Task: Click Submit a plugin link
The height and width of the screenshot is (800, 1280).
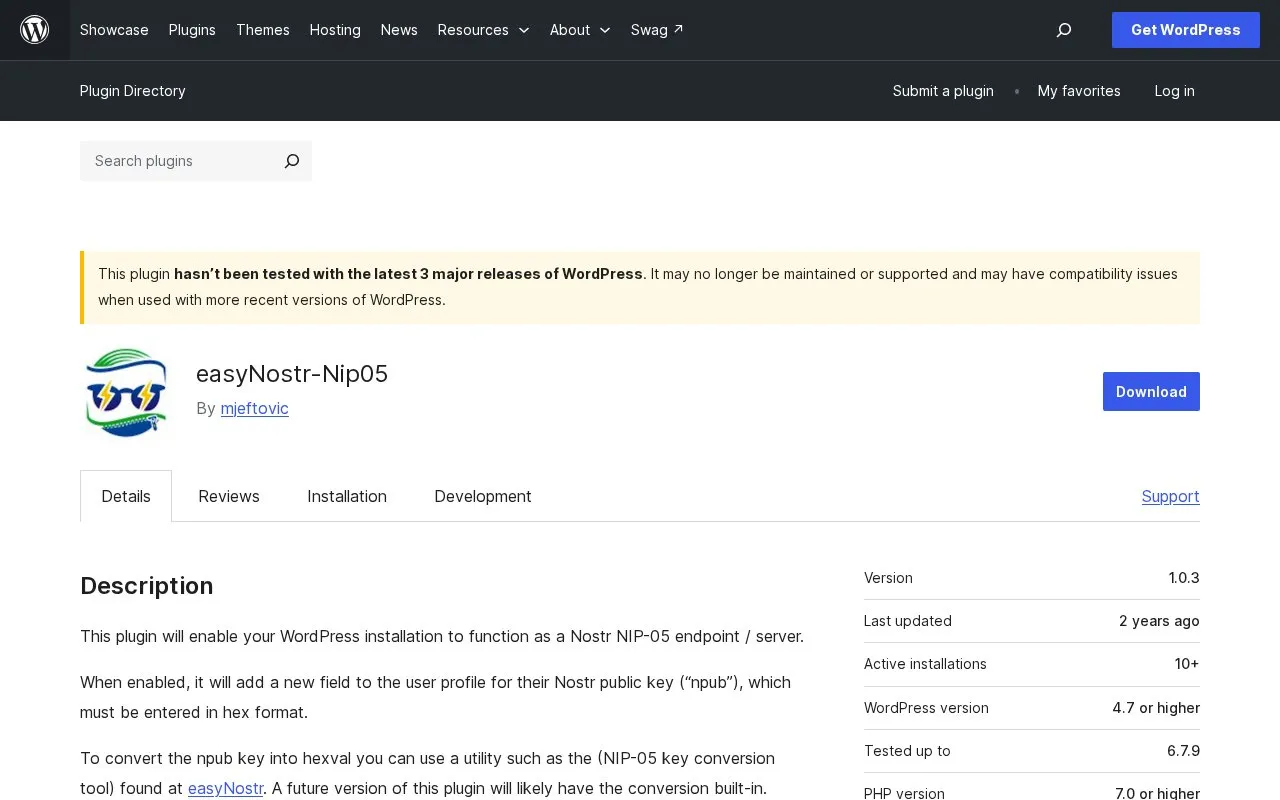Action: tap(943, 91)
